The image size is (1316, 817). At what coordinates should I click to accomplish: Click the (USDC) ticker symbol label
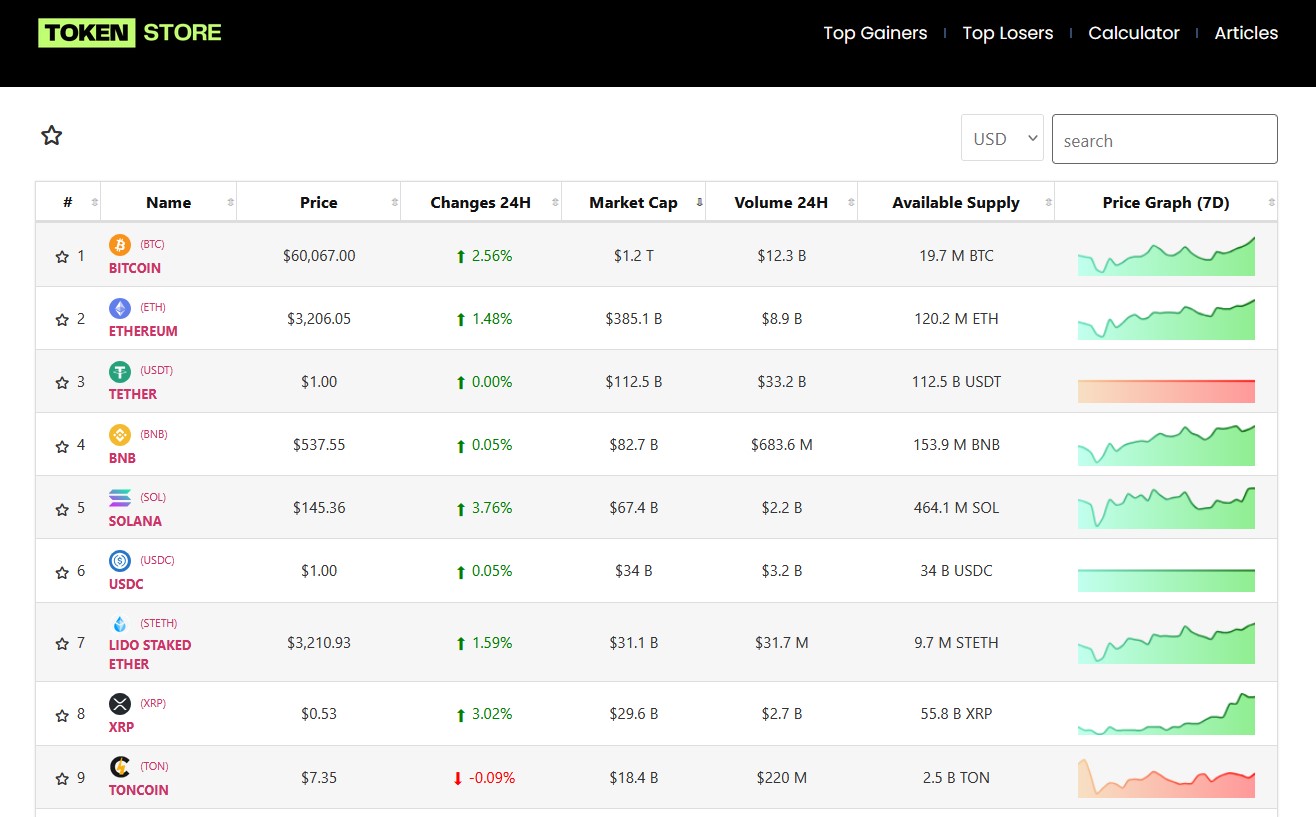point(157,560)
